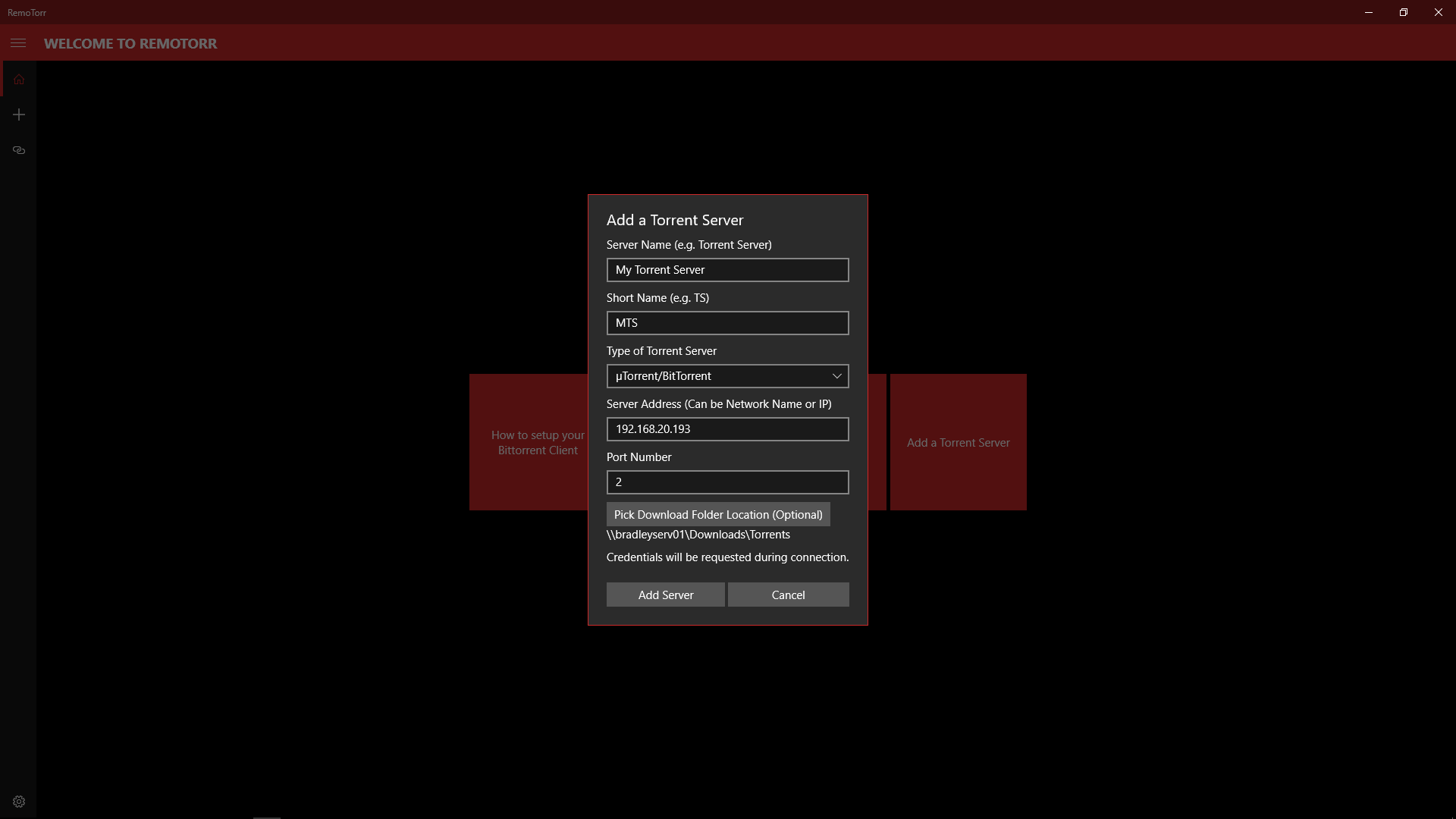Restore down the RemoTorr window
1456x819 pixels.
click(1403, 12)
